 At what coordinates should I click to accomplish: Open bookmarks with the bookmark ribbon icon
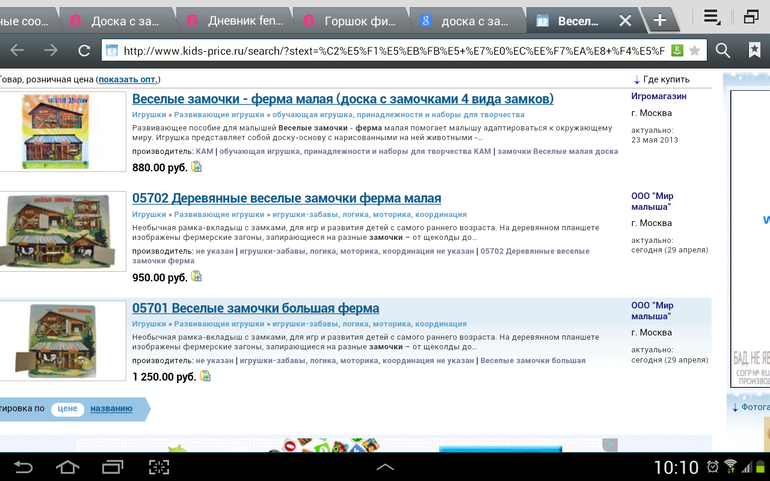[x=754, y=50]
